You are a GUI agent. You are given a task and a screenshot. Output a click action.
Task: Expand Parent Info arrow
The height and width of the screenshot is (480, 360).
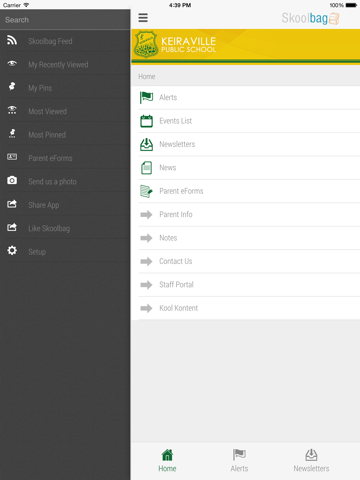[146, 214]
